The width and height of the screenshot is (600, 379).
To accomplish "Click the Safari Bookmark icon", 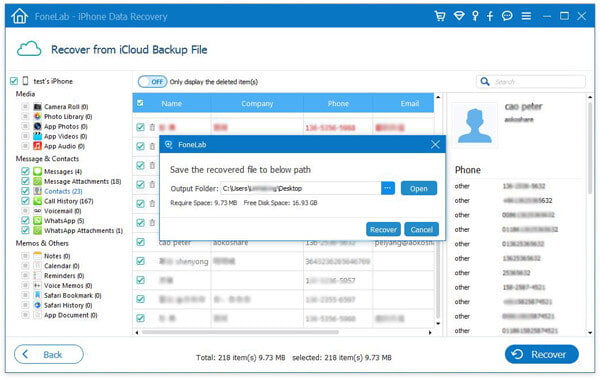I will (x=38, y=295).
